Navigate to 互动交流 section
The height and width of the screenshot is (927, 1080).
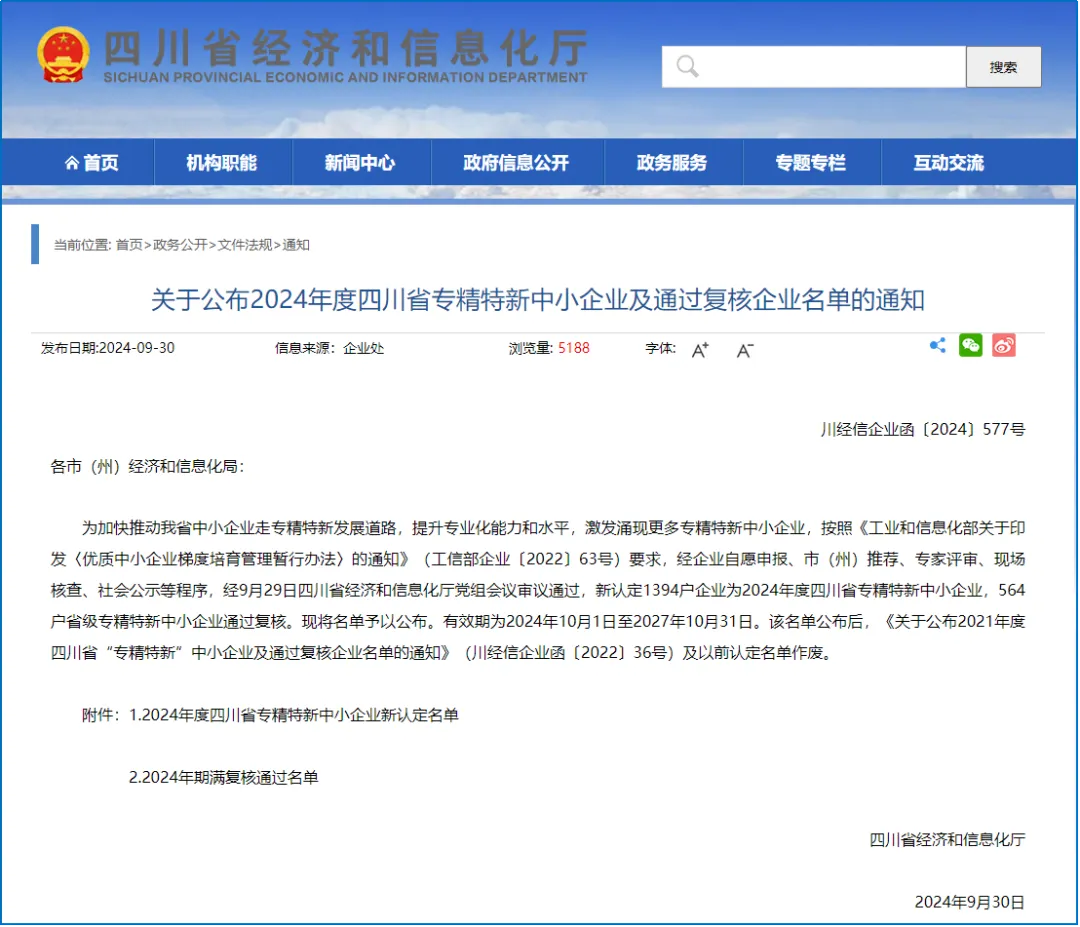pos(948,163)
